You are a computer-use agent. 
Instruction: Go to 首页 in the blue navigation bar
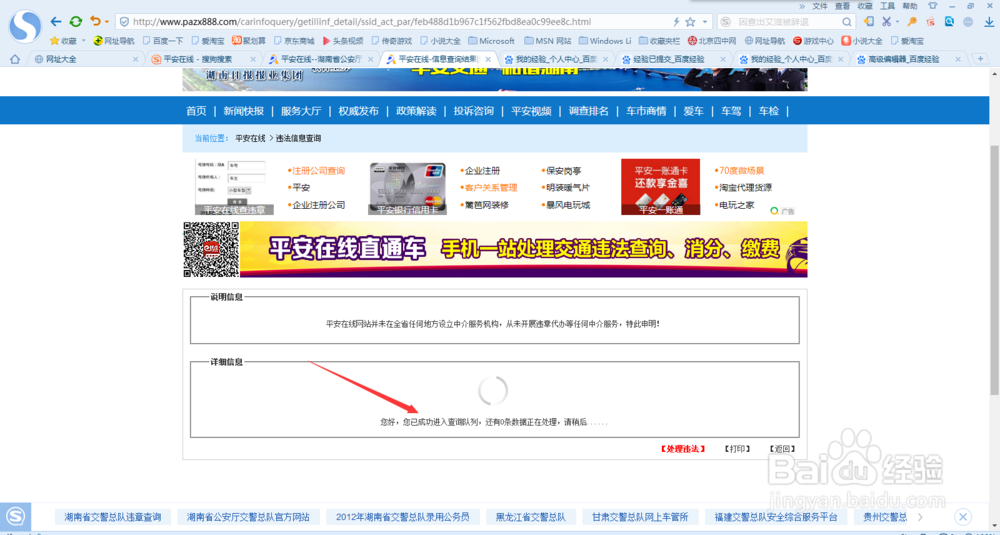[196, 111]
